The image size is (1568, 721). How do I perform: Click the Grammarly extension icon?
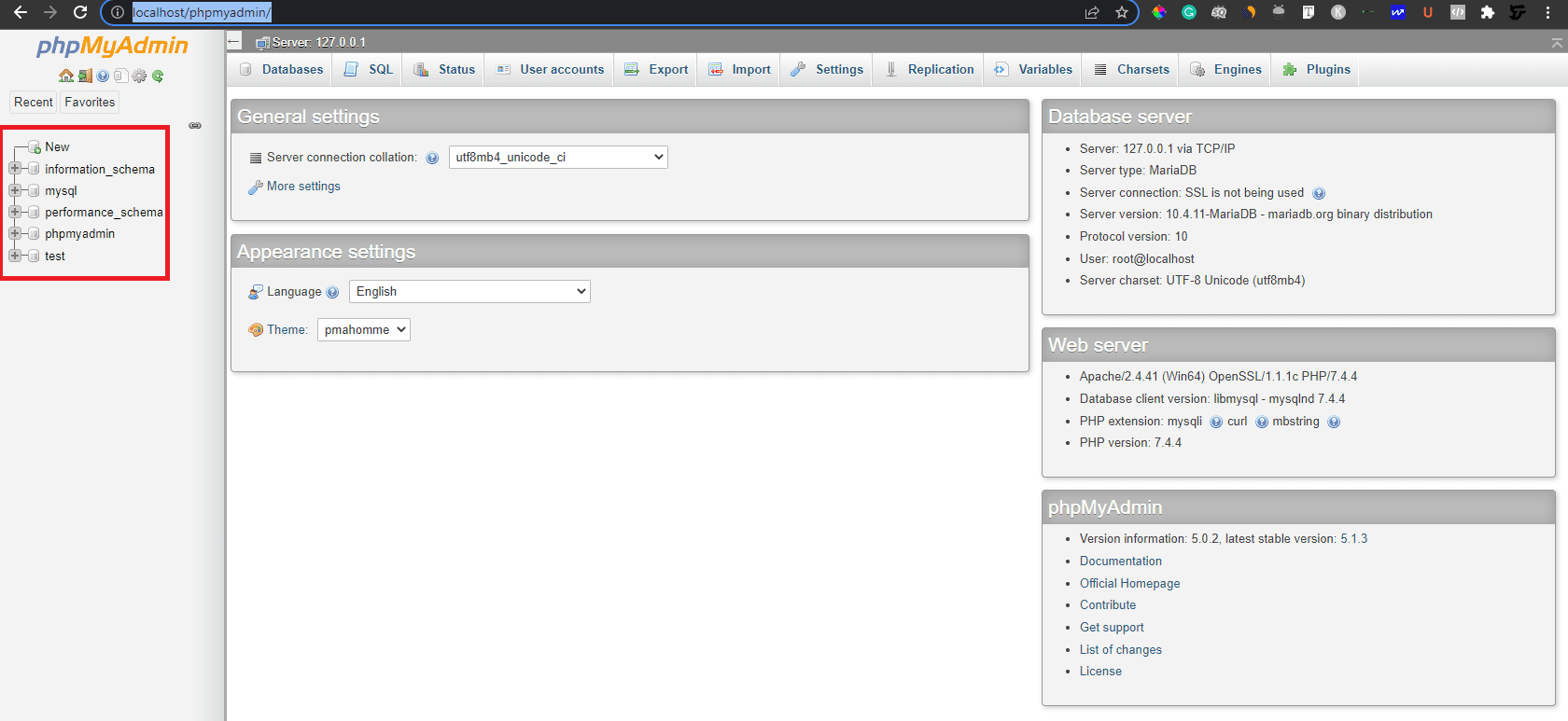point(1189,12)
